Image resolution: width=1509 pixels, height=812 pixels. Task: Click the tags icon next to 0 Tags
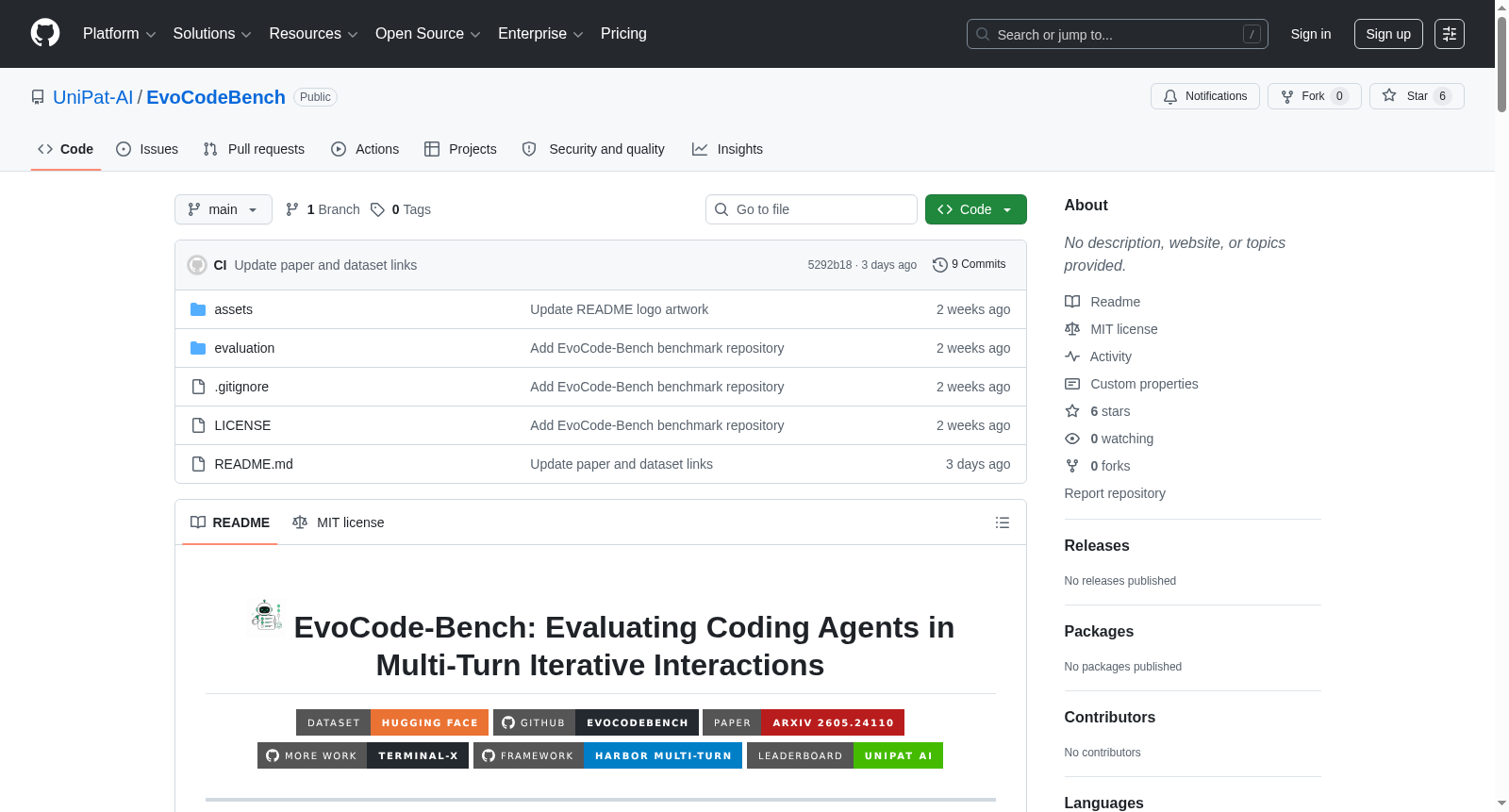pos(377,209)
